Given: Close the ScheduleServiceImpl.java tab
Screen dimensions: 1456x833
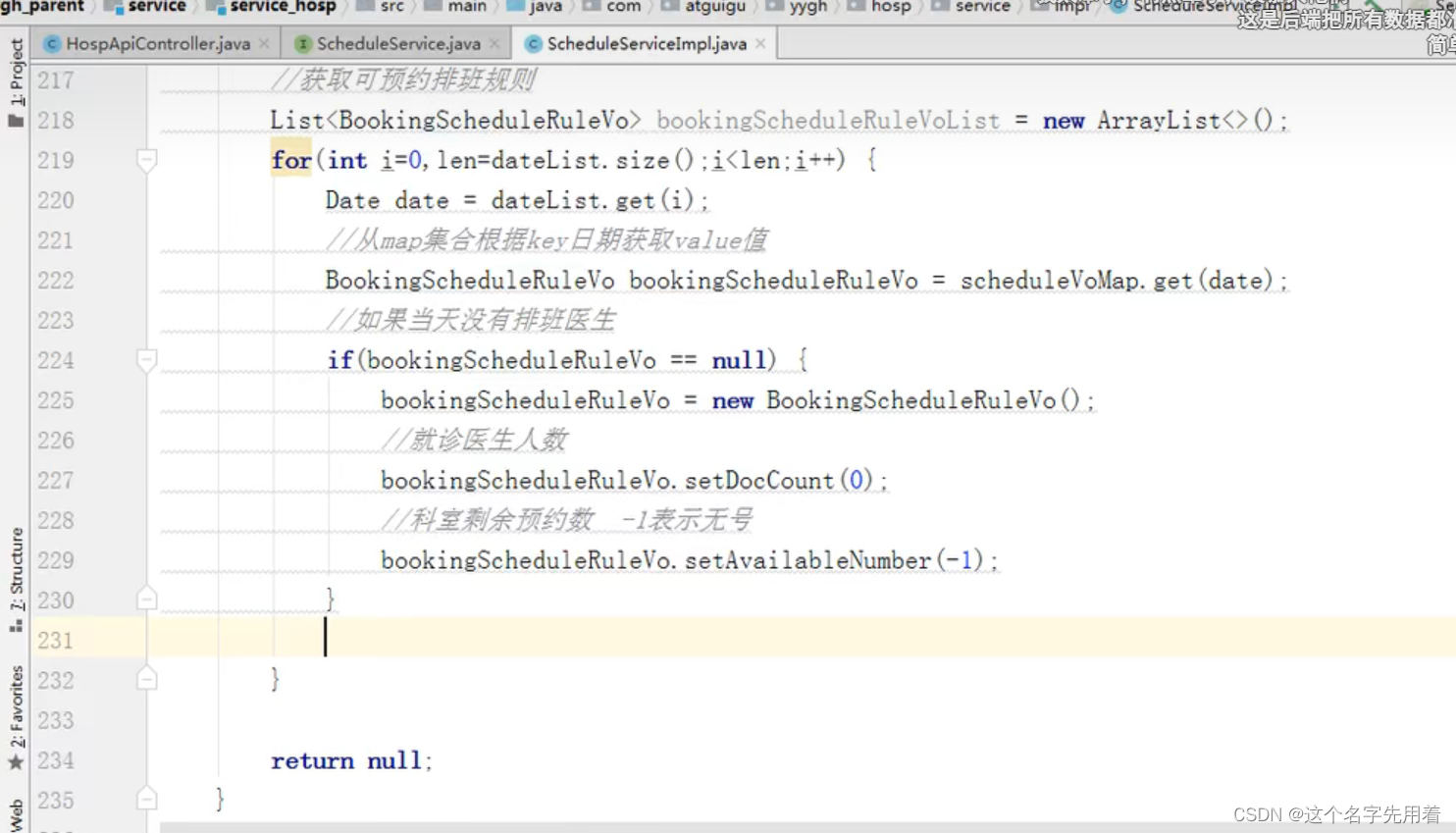Looking at the screenshot, I should pyautogui.click(x=760, y=43).
